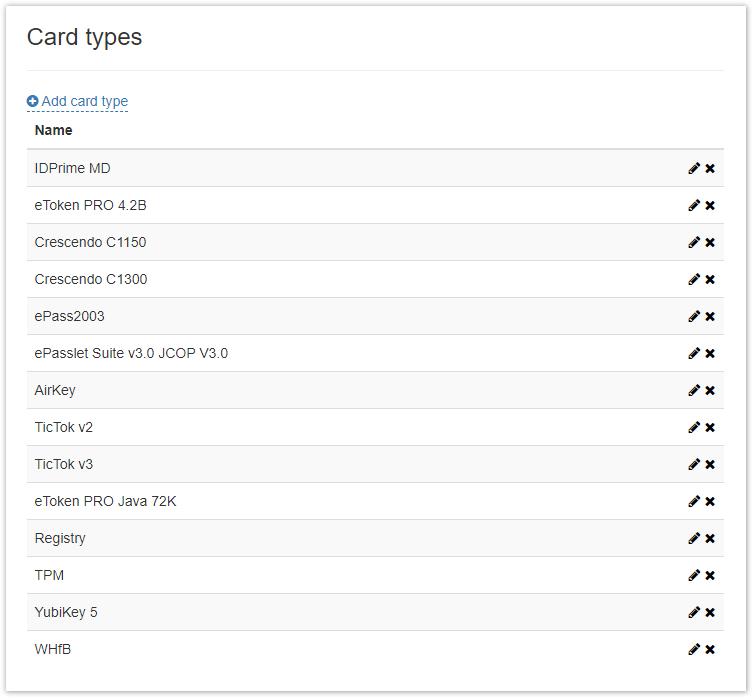Remove the TicTok v3 card type
Image resolution: width=752 pixels, height=697 pixels.
pyautogui.click(x=710, y=464)
